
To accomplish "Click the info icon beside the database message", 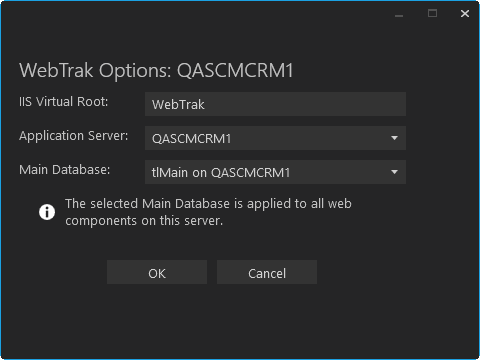I will click(x=47, y=212).
